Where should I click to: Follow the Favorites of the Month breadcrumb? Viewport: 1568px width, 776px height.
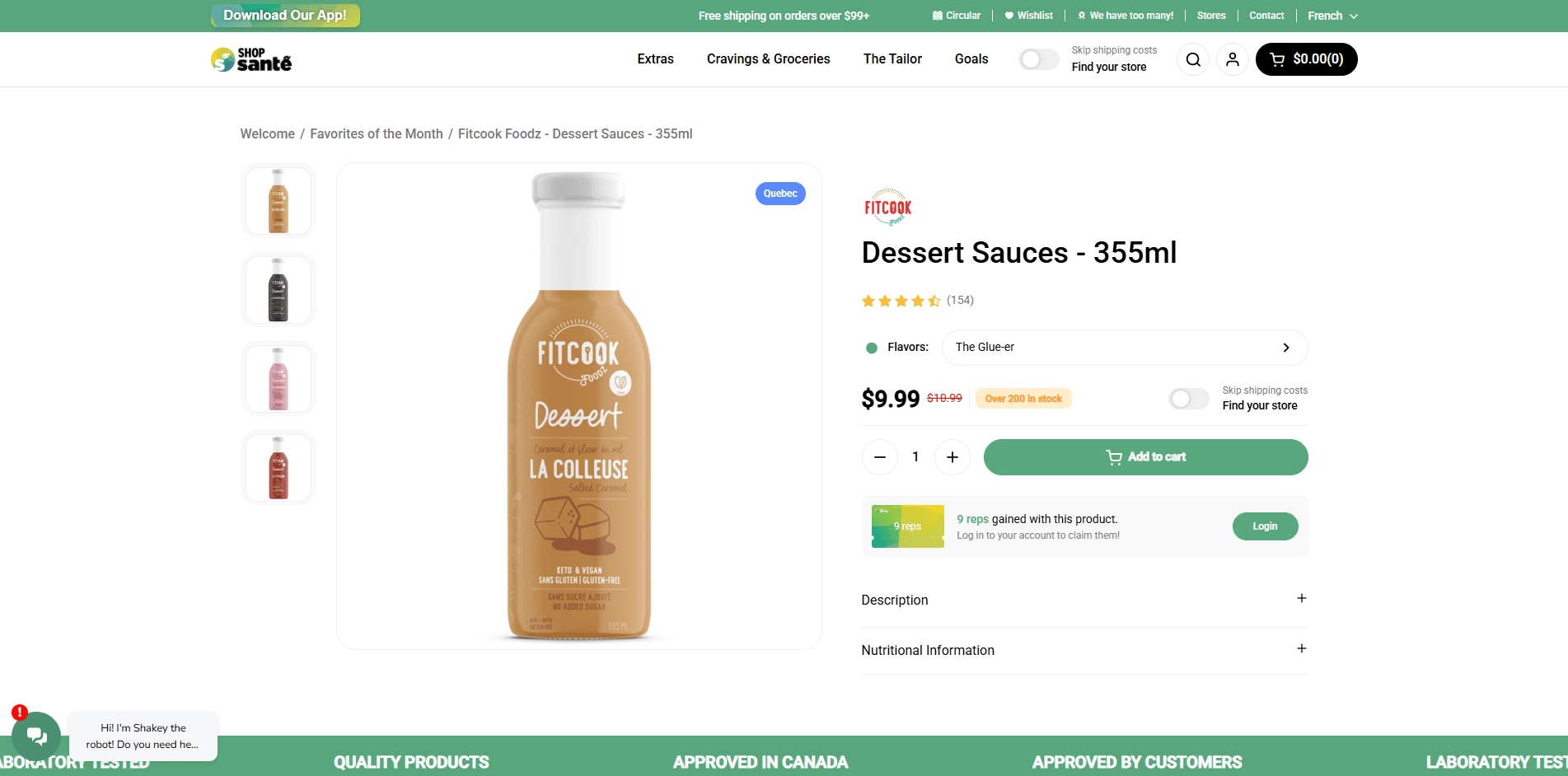tap(376, 133)
